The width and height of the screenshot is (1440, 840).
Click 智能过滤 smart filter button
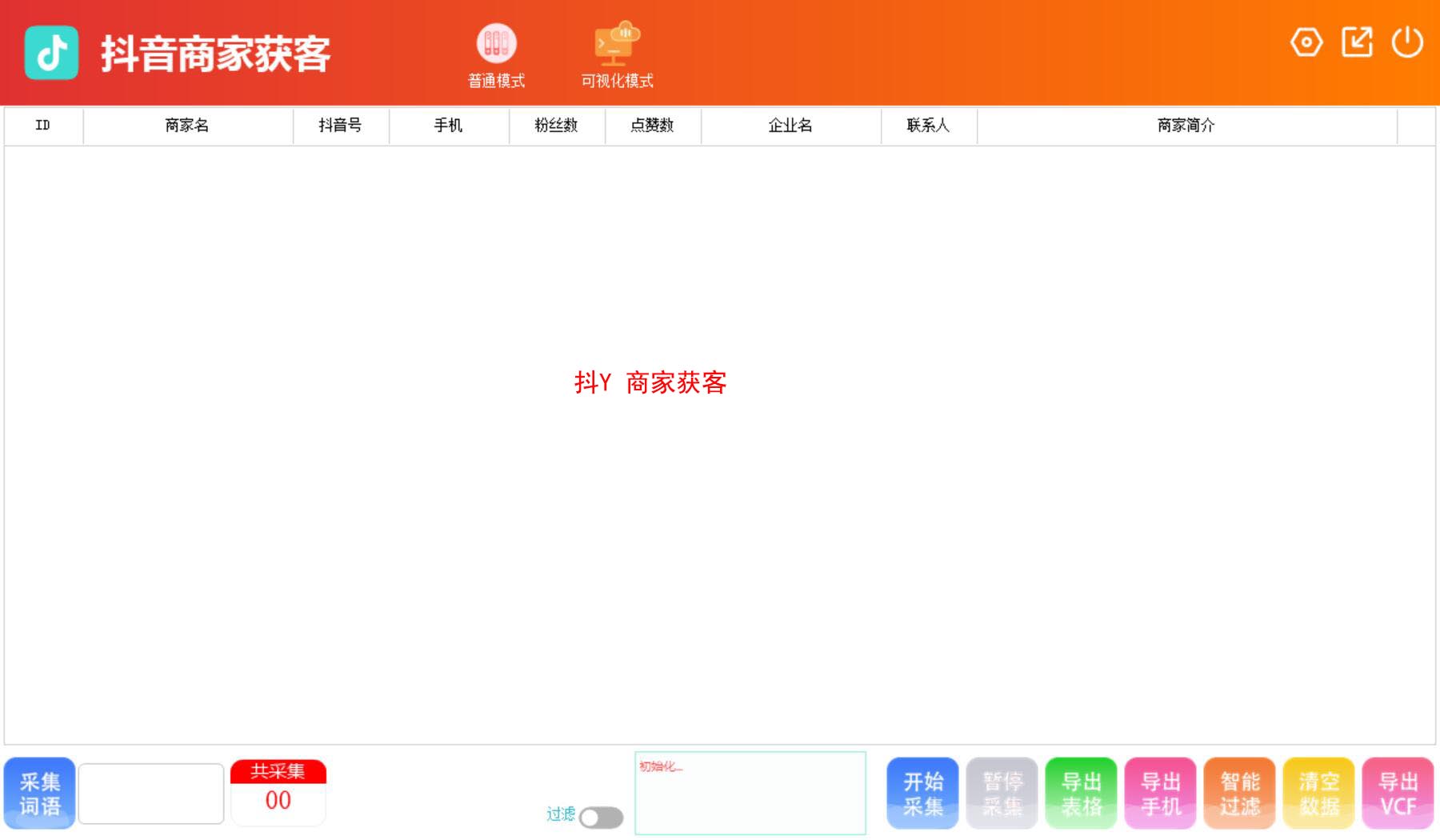point(1239,794)
